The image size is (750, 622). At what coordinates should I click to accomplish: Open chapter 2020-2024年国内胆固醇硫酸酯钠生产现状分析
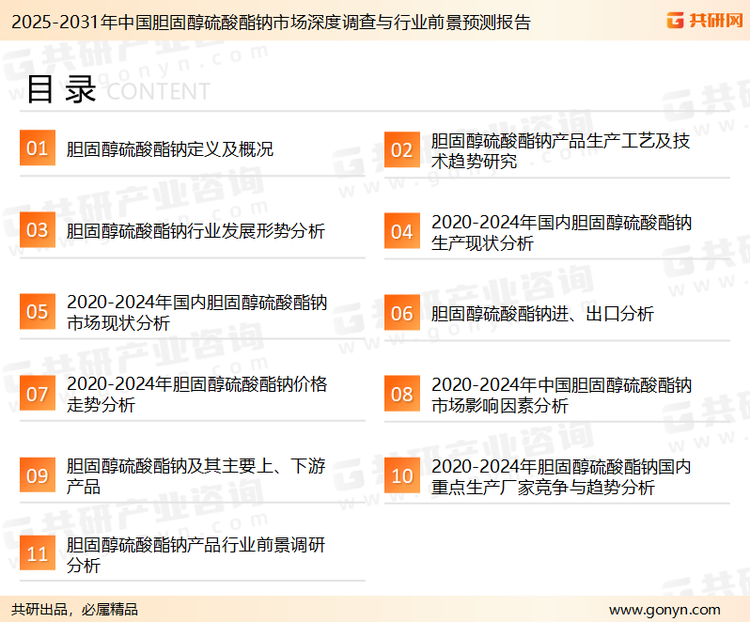click(x=561, y=233)
